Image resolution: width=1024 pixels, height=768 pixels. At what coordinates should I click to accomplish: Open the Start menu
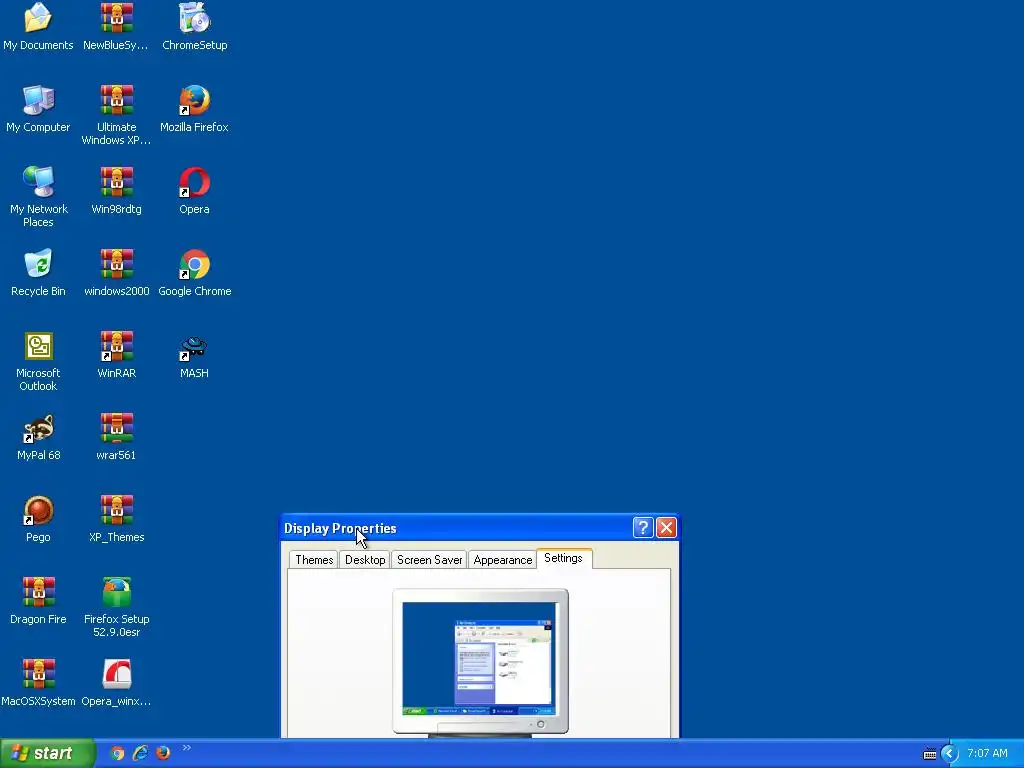tap(47, 754)
